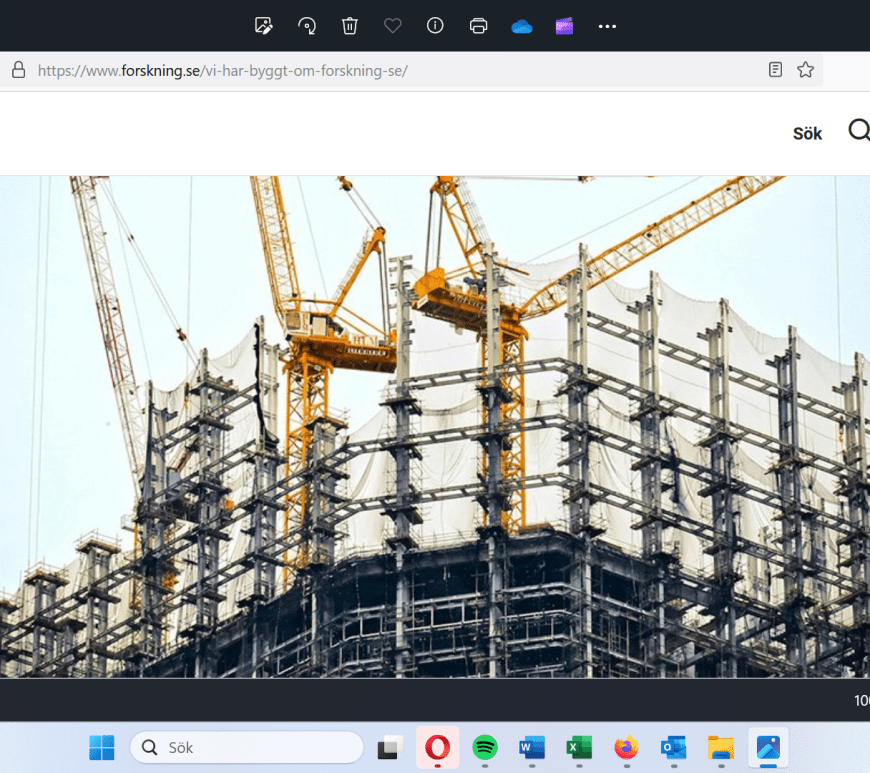Open Clipchamp from the purple icon

point(564,26)
